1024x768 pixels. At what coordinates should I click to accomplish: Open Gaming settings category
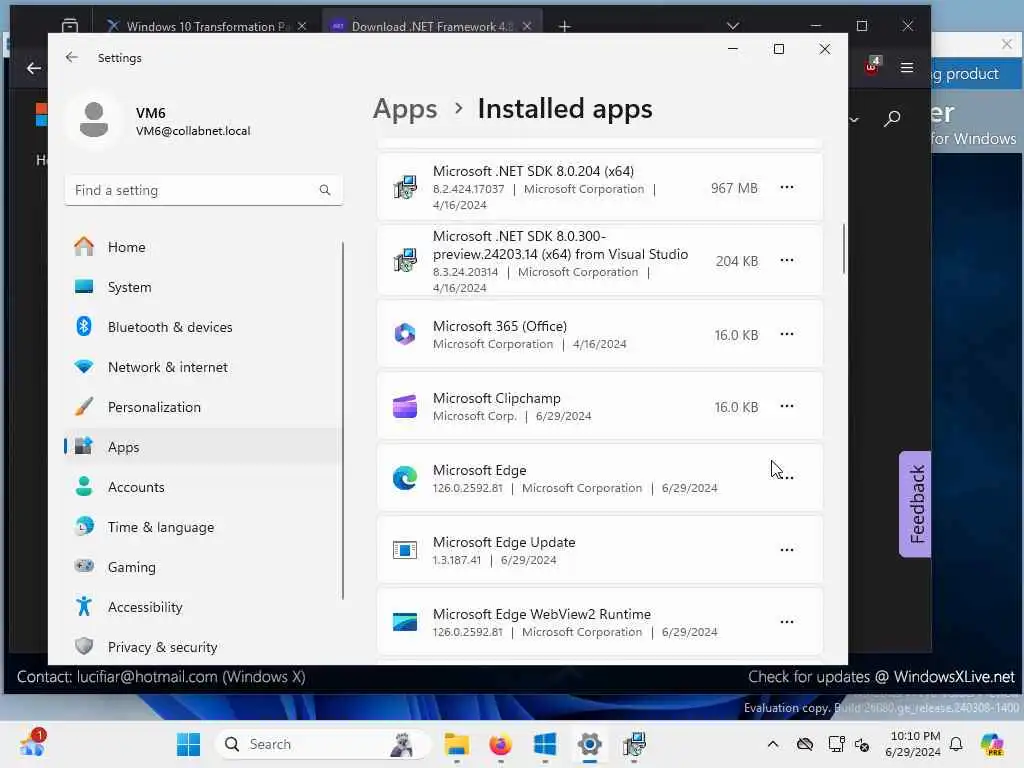(204, 567)
